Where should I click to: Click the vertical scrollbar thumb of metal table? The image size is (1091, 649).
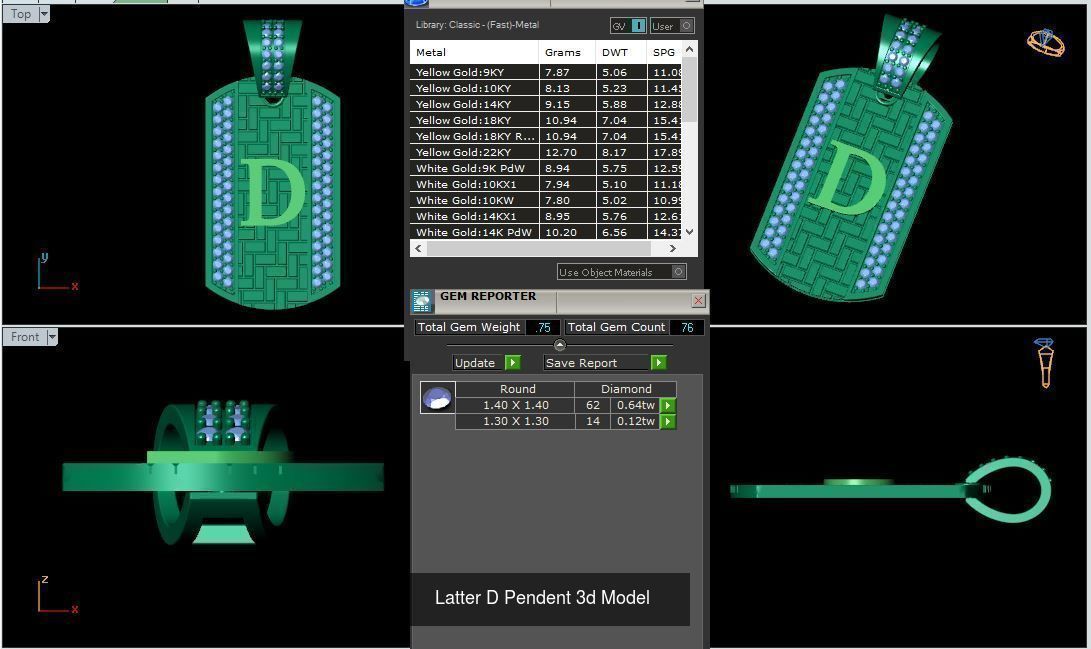690,89
